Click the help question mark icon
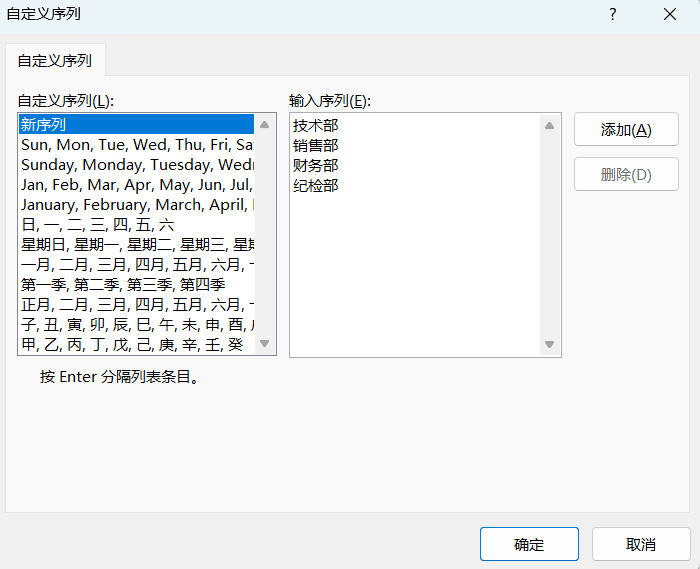This screenshot has width=700, height=569. click(612, 14)
